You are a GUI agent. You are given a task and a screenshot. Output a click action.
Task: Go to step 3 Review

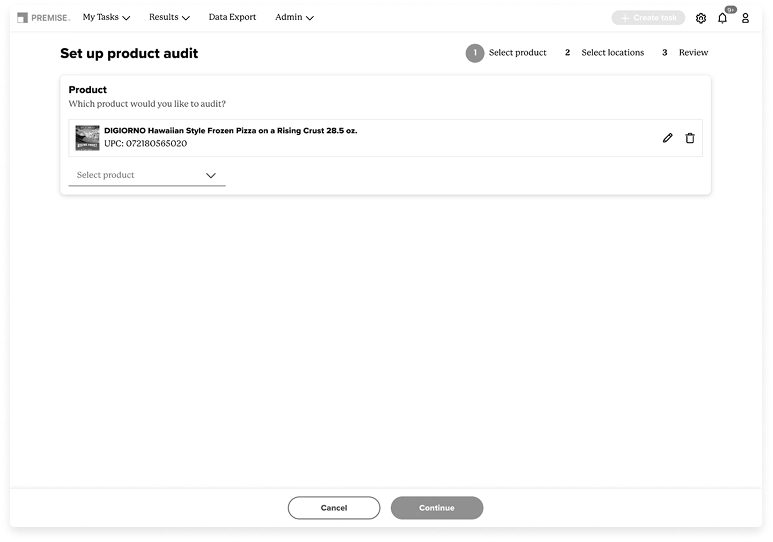(x=685, y=53)
